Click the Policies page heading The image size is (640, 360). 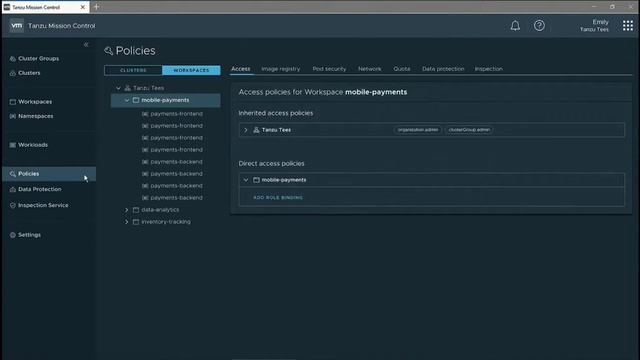tap(136, 51)
